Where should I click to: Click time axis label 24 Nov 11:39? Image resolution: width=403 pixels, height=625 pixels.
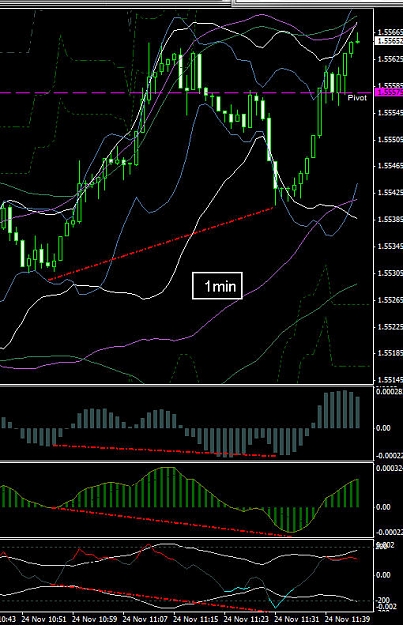point(348,619)
